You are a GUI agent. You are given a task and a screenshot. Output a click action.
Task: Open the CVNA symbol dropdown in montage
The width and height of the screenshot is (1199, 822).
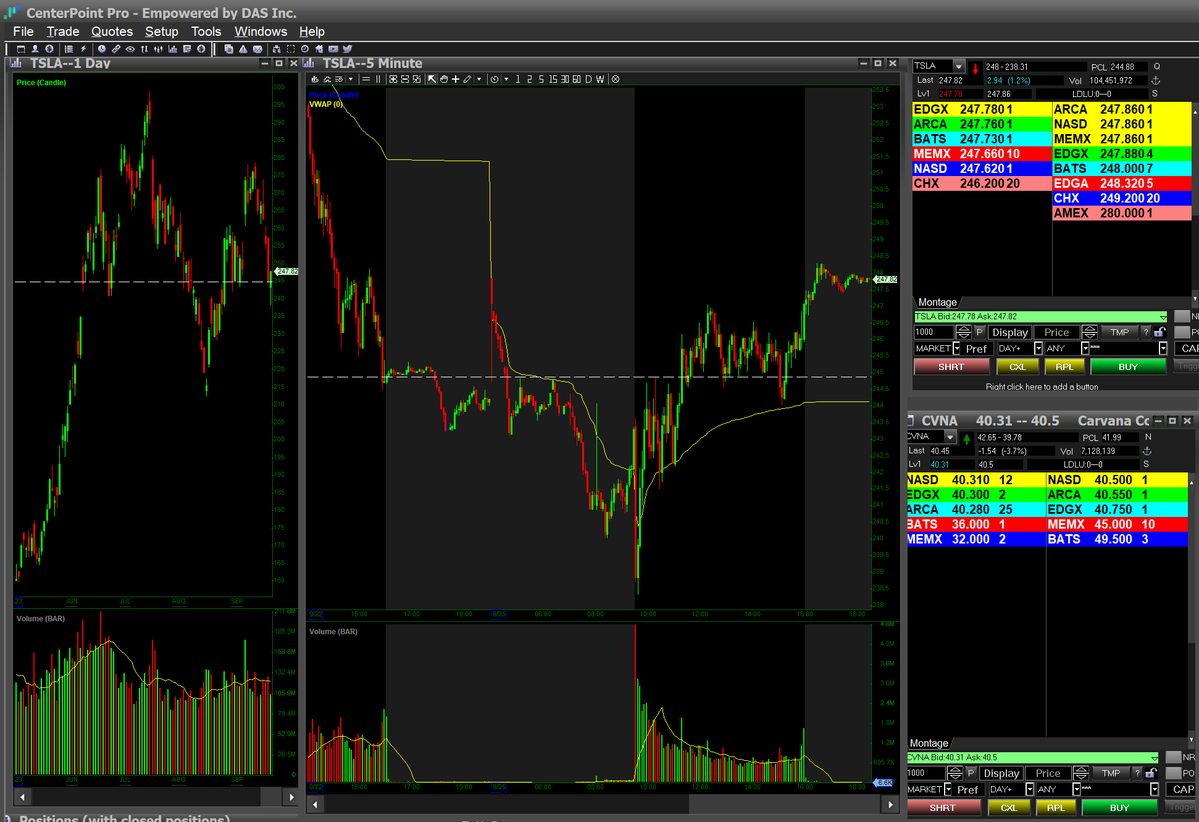tap(950, 437)
